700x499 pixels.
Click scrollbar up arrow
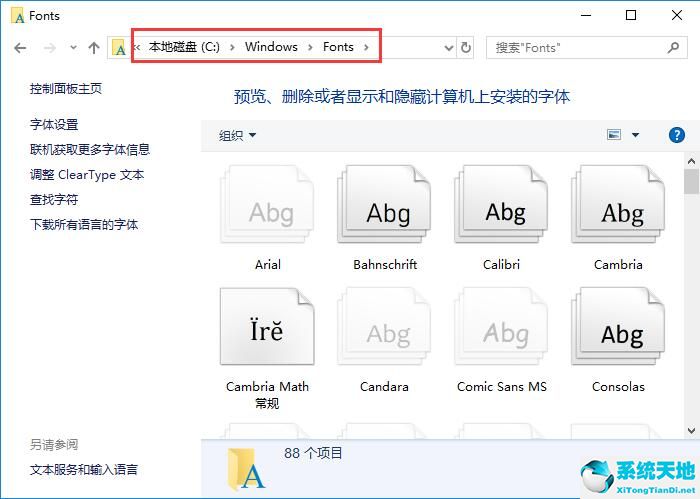[x=692, y=161]
